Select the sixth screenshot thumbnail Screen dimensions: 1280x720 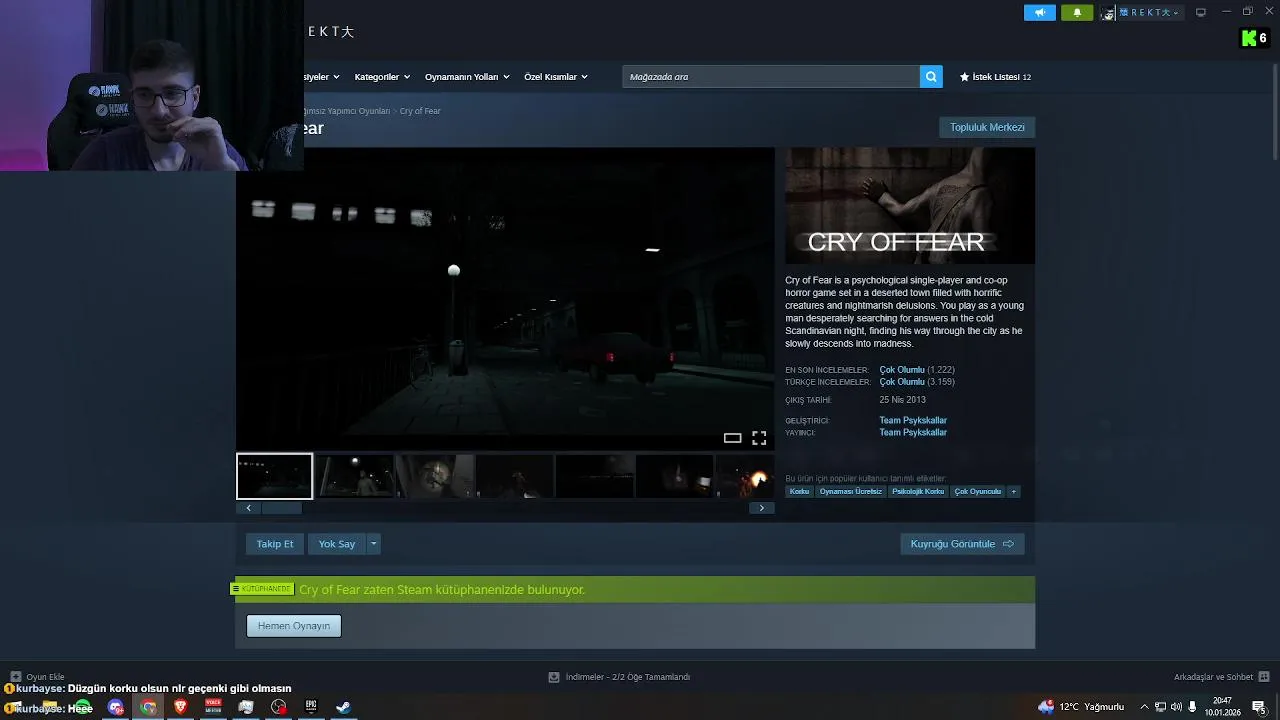pos(675,476)
